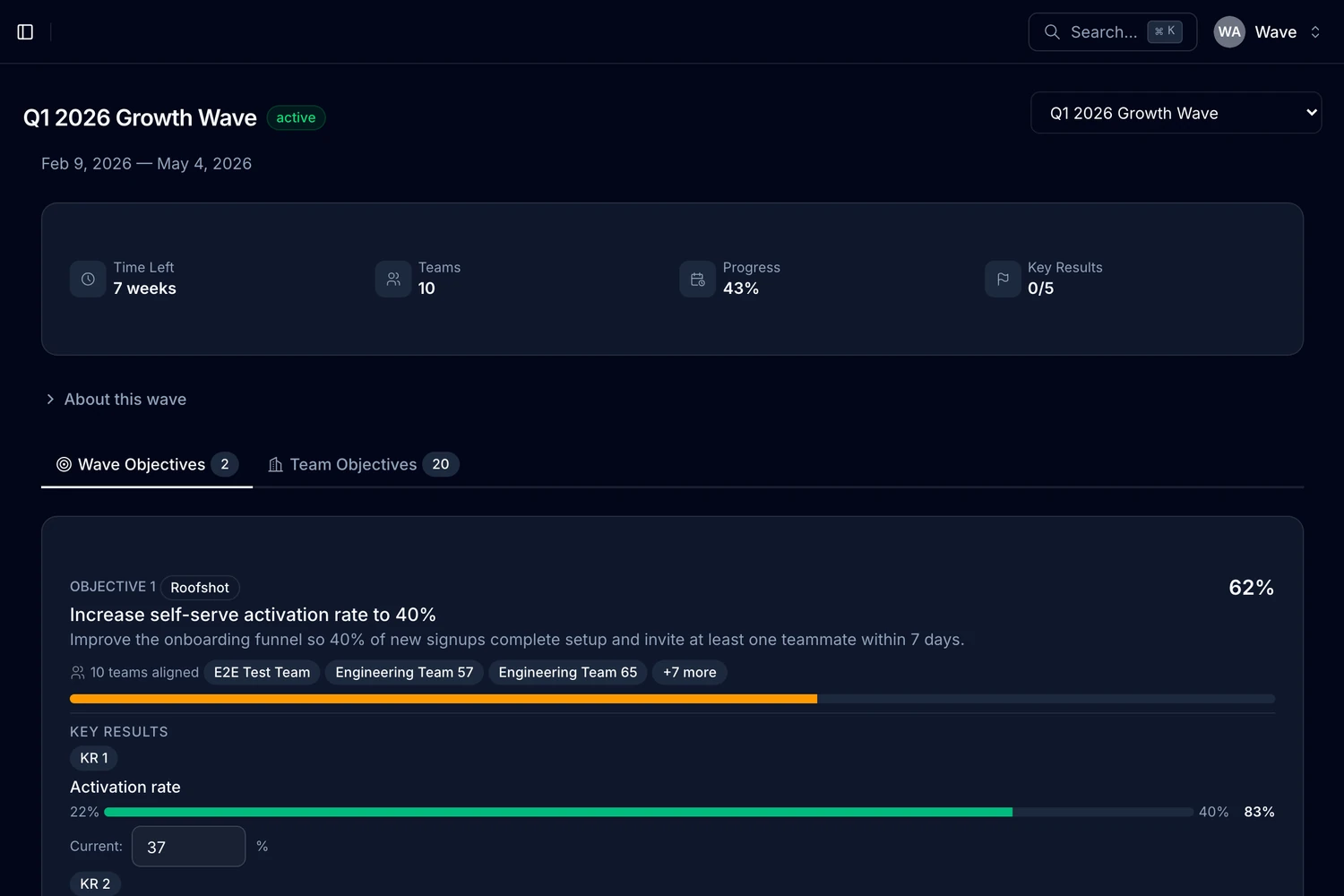Click the Objective 1 orange progress bar

pyautogui.click(x=672, y=699)
